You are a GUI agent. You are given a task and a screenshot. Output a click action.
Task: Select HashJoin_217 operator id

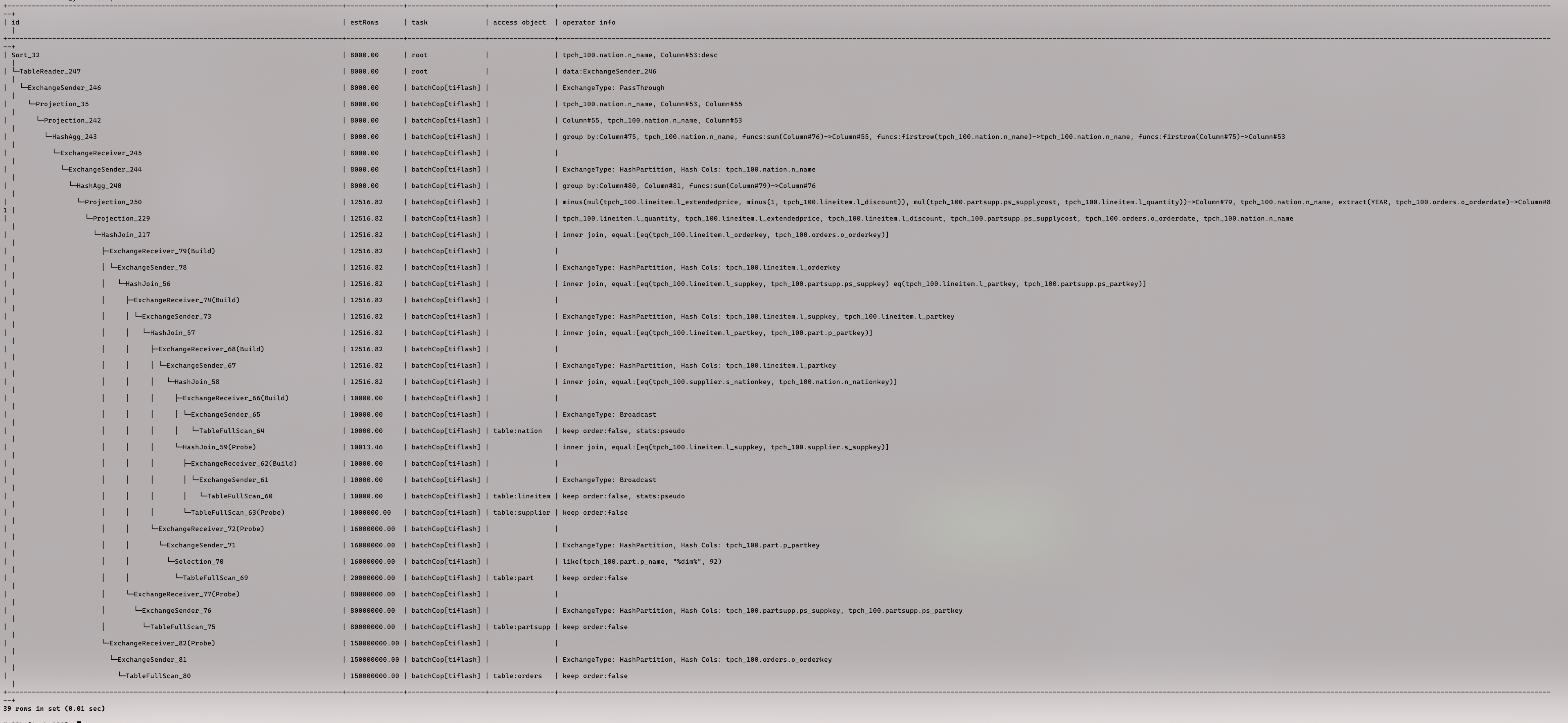pyautogui.click(x=125, y=234)
